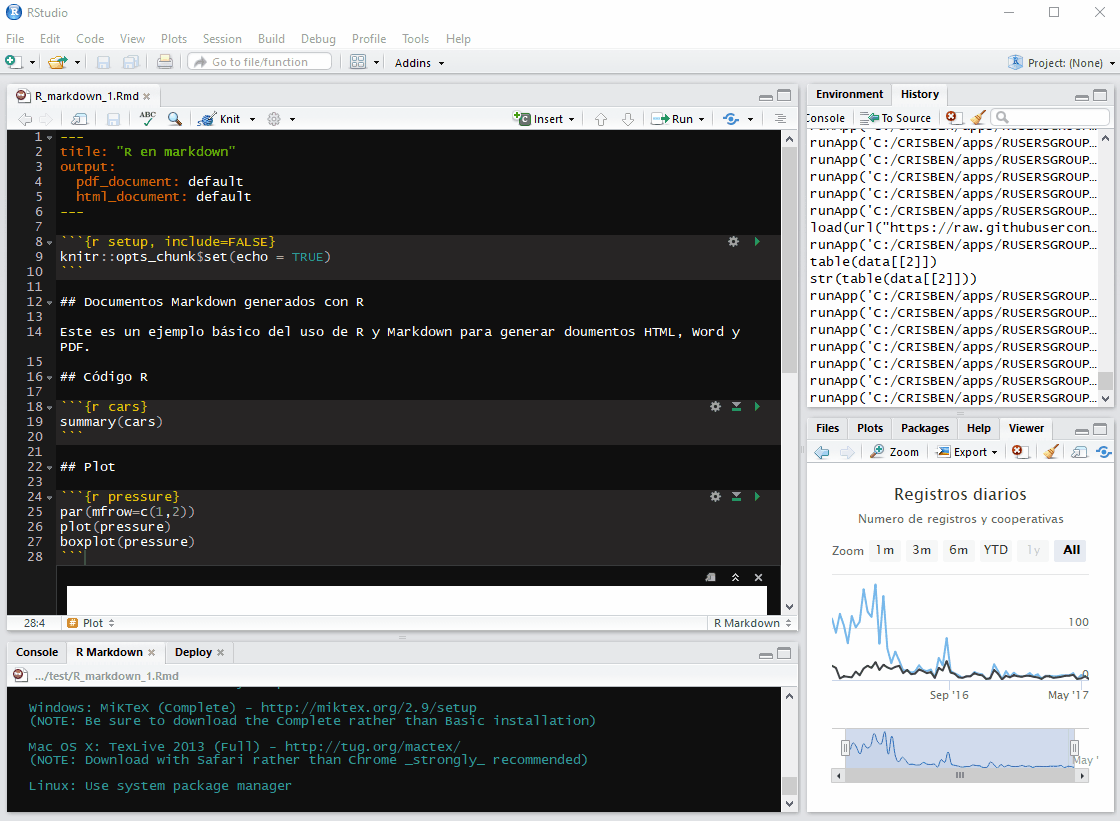Viewport: 1120px width, 821px height.
Task: Select 1m zoom range on chart
Action: pyautogui.click(x=884, y=550)
